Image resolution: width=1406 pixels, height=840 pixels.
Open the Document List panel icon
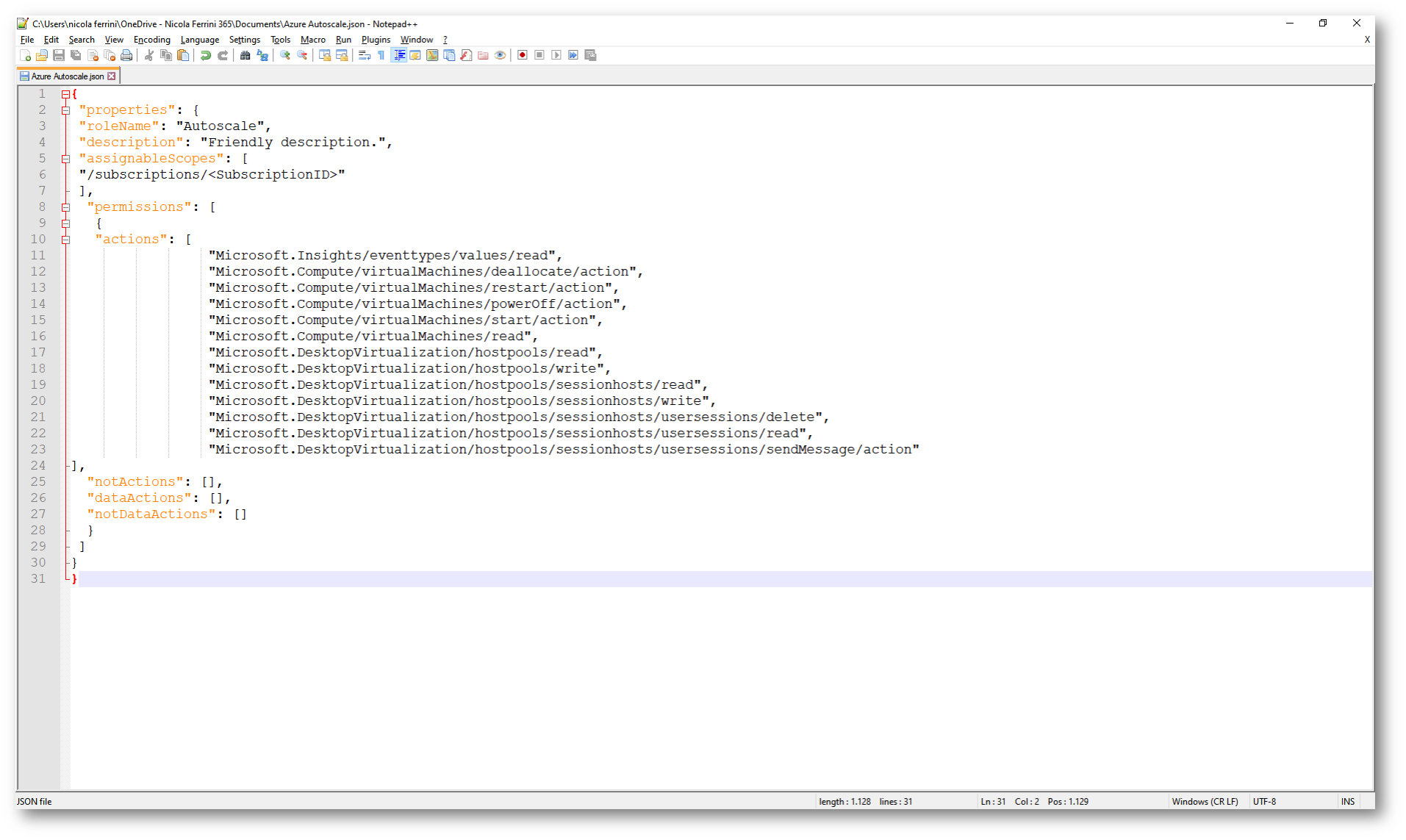[449, 55]
